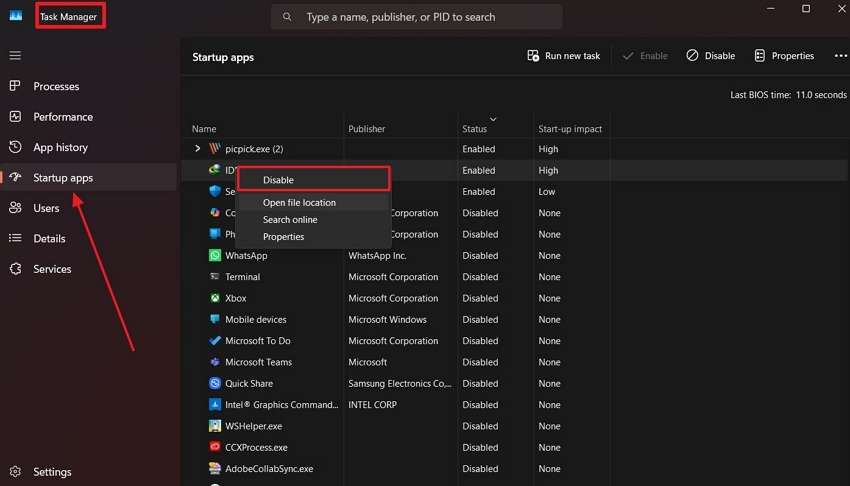Click the INTEL CORP publisher cell
850x486 pixels.
[372, 404]
